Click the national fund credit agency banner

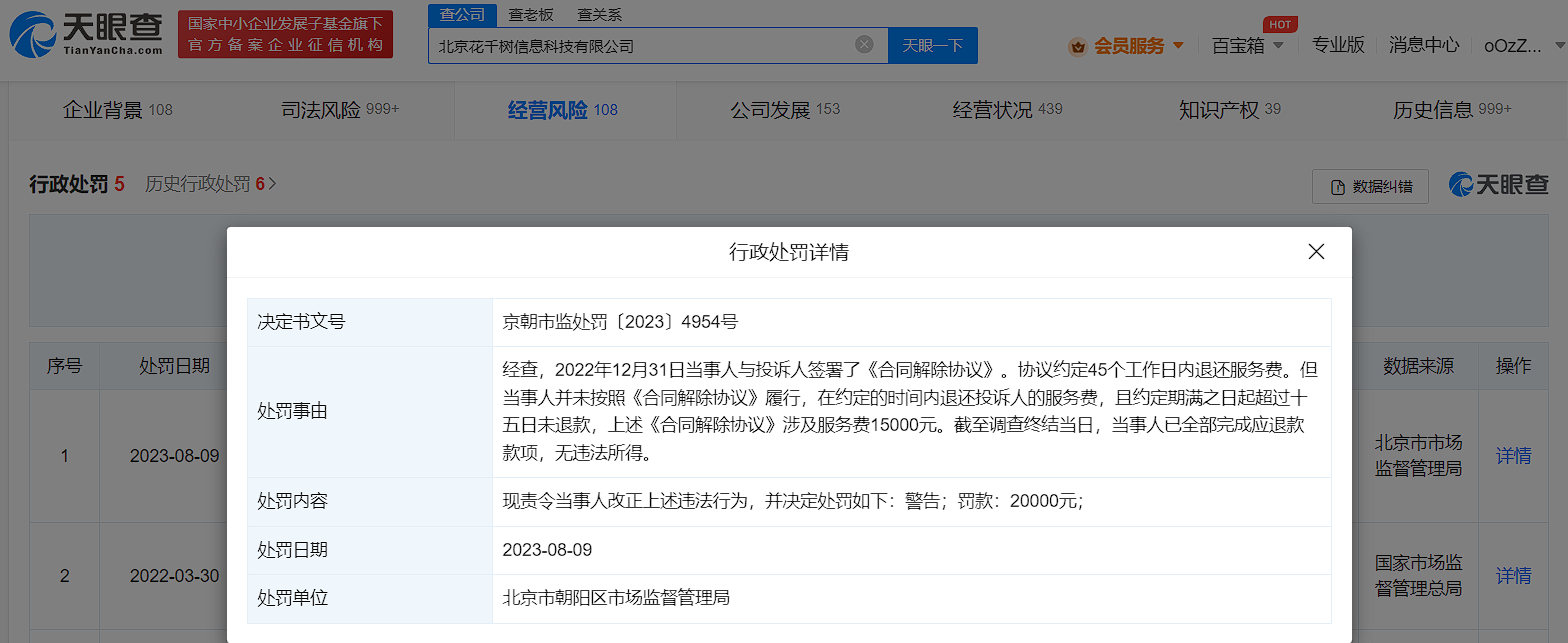click(286, 35)
